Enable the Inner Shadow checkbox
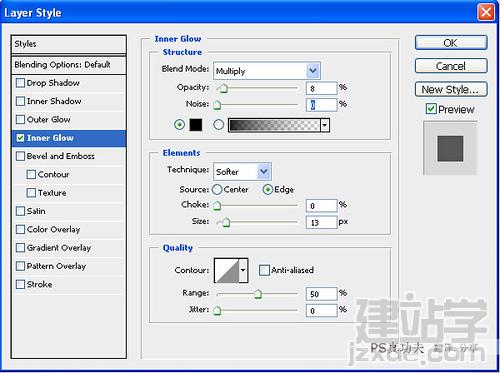Screen dimensions: 500x373 point(20,101)
